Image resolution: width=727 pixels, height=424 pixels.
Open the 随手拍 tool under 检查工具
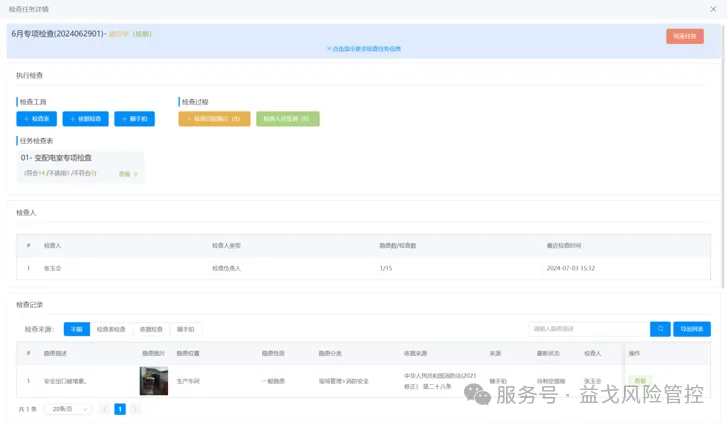click(x=134, y=119)
